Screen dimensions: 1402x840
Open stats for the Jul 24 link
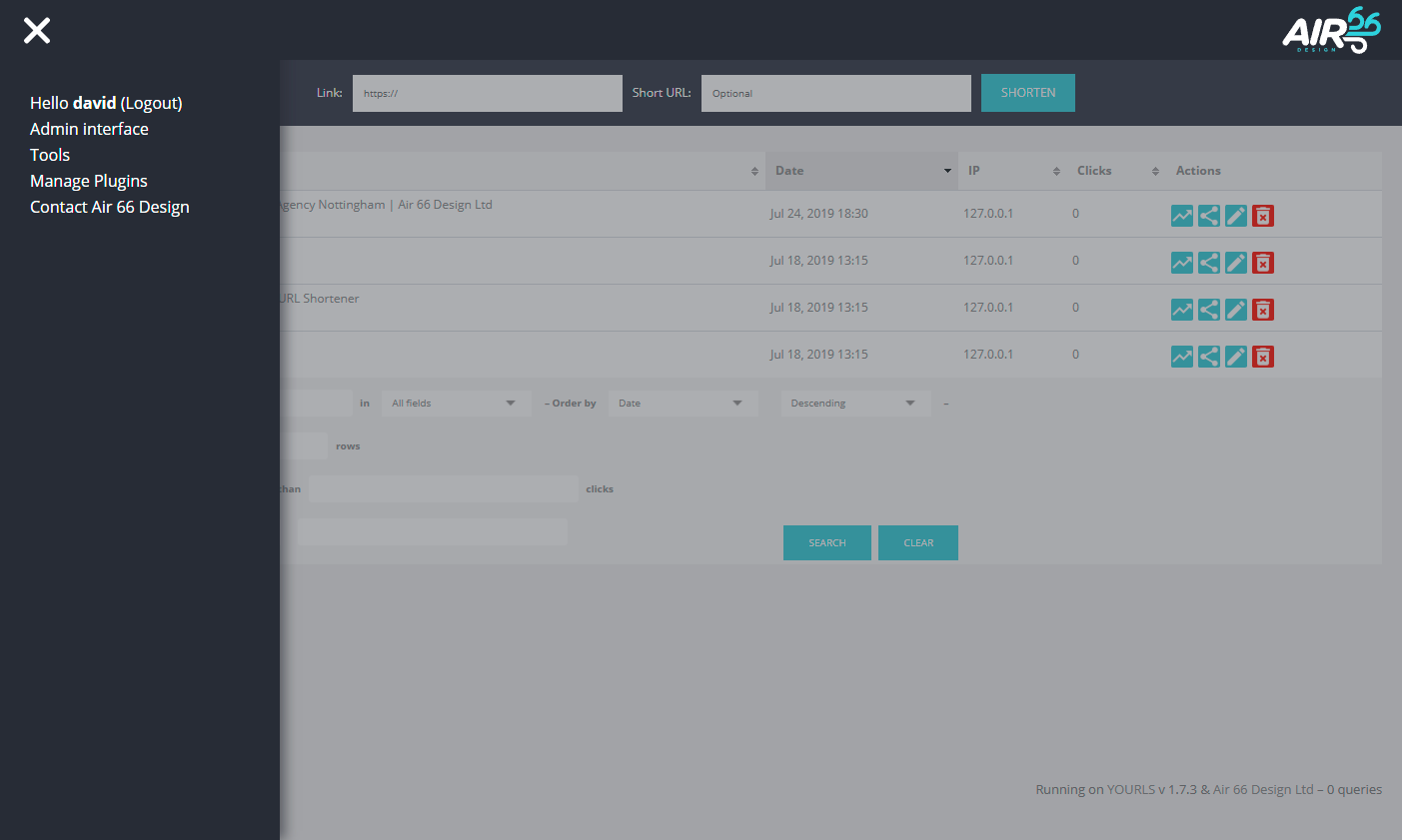pos(1181,216)
